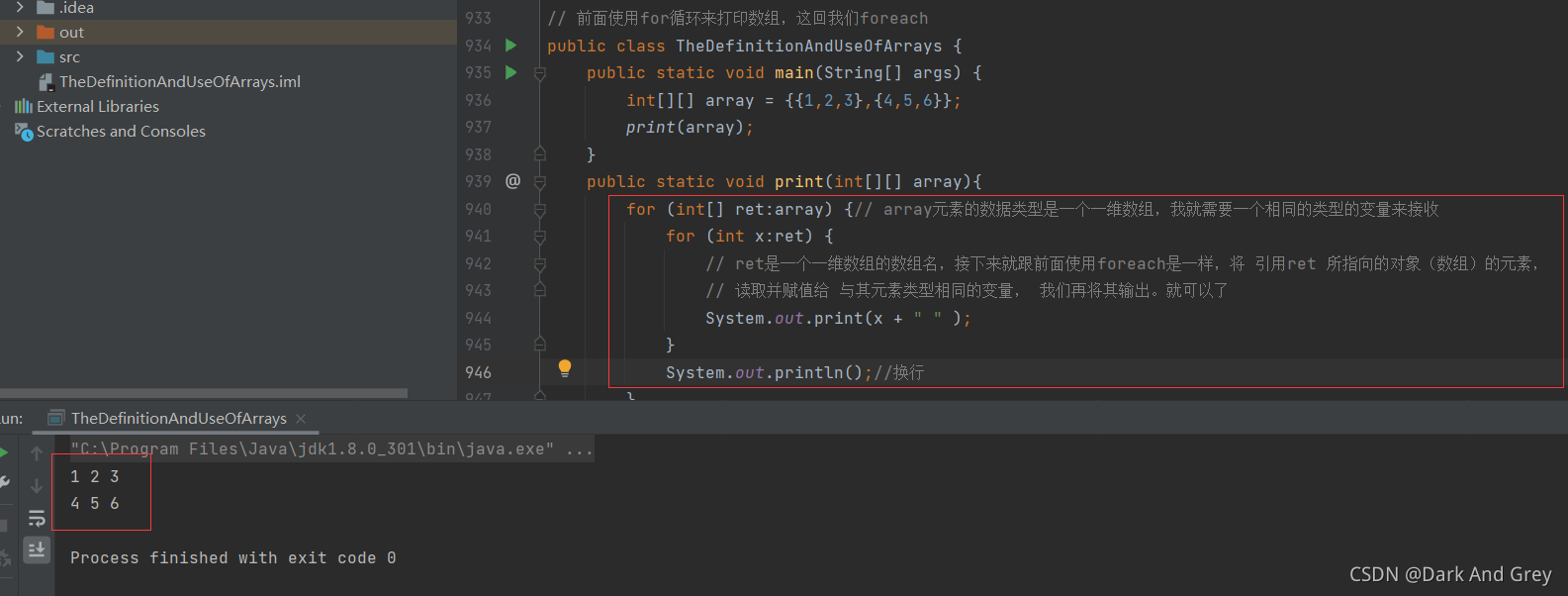
Task: Toggle soft-wrap in the Run console
Action: pyautogui.click(x=37, y=518)
